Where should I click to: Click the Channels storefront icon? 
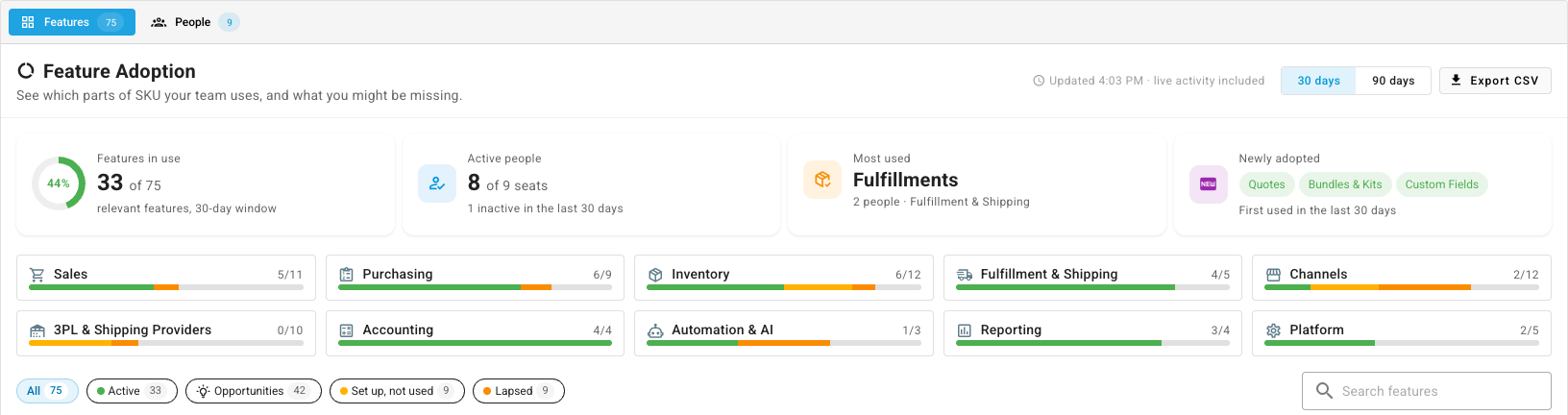[x=1273, y=275]
